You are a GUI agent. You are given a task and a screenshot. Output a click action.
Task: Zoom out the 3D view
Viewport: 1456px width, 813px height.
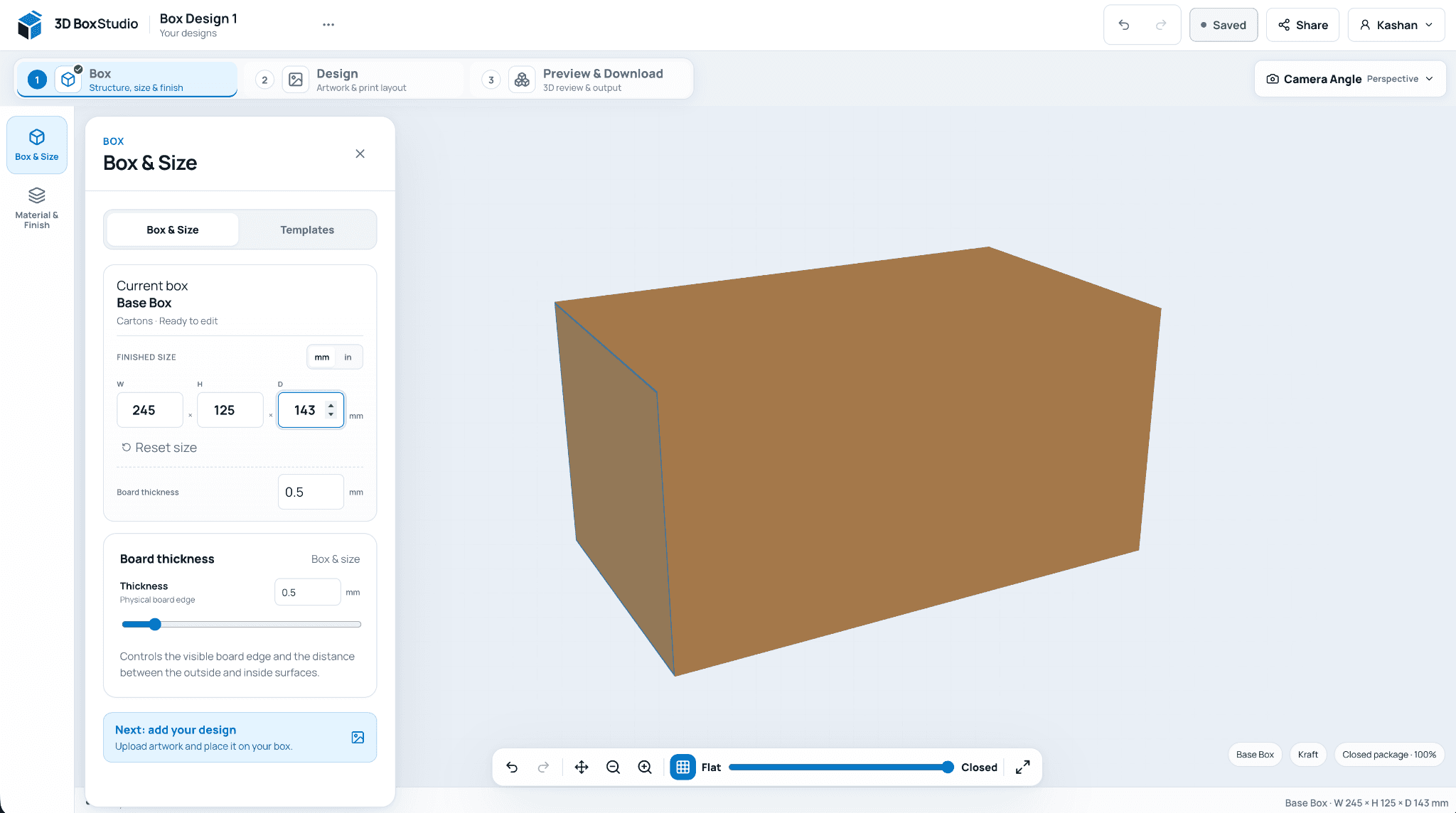613,767
